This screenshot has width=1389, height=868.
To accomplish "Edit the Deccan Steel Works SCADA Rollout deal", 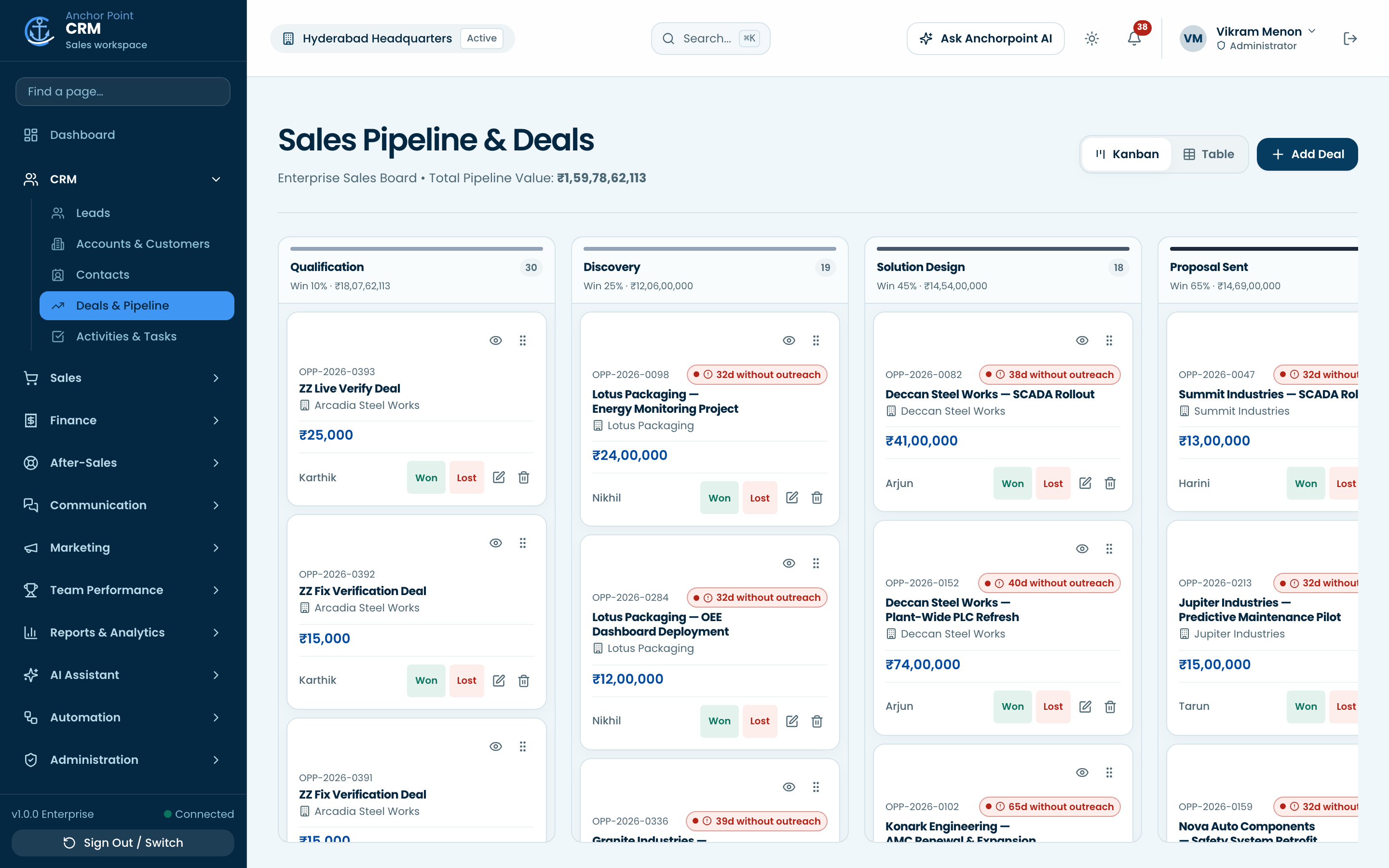I will click(1085, 483).
